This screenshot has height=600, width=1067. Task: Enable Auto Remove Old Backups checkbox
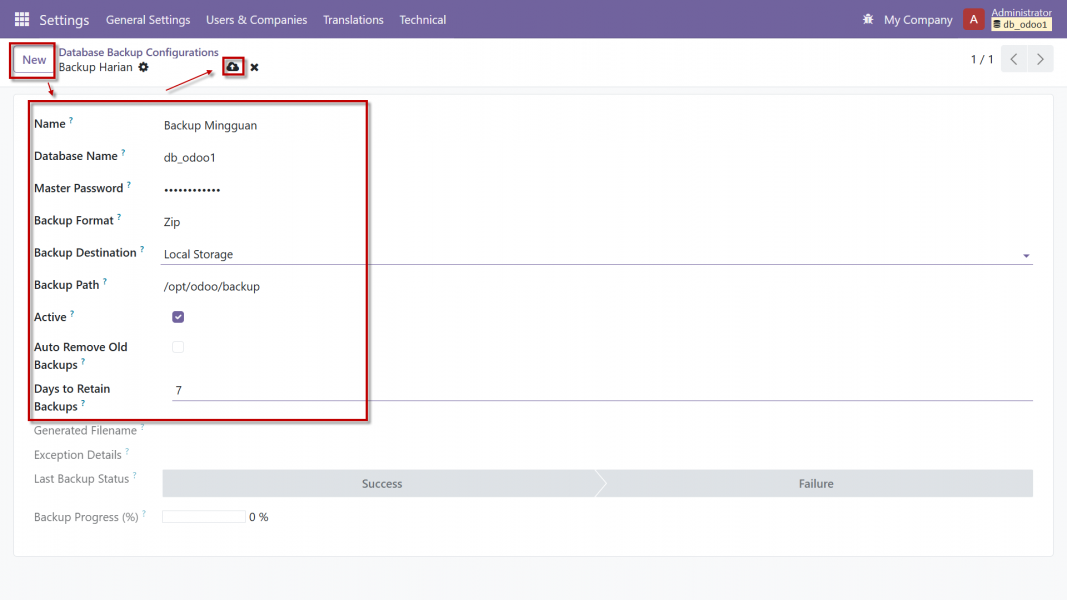point(178,347)
